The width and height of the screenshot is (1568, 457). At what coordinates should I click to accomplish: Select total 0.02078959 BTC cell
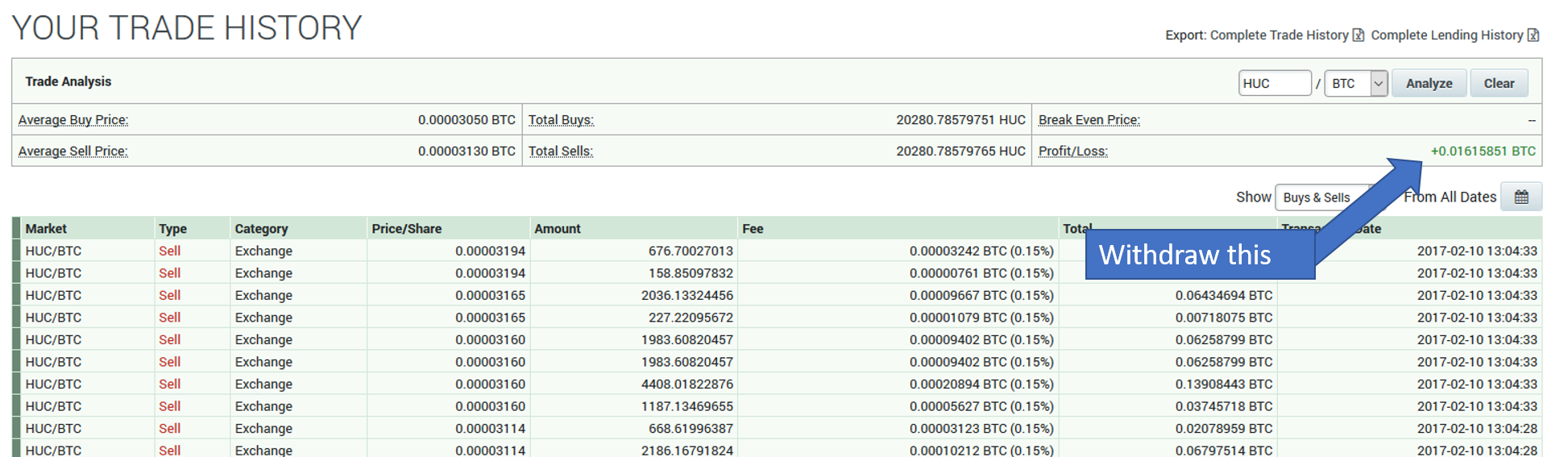[x=1224, y=428]
